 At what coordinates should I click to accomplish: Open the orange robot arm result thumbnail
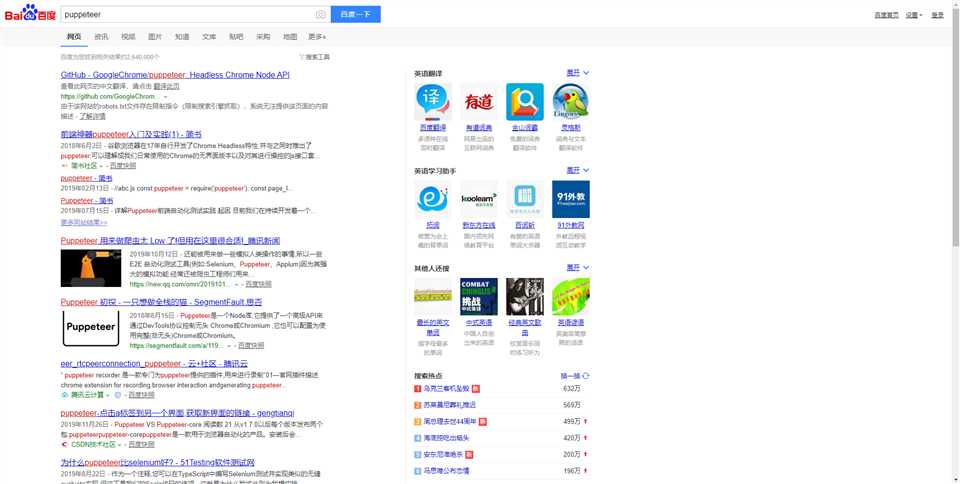pyautogui.click(x=91, y=268)
